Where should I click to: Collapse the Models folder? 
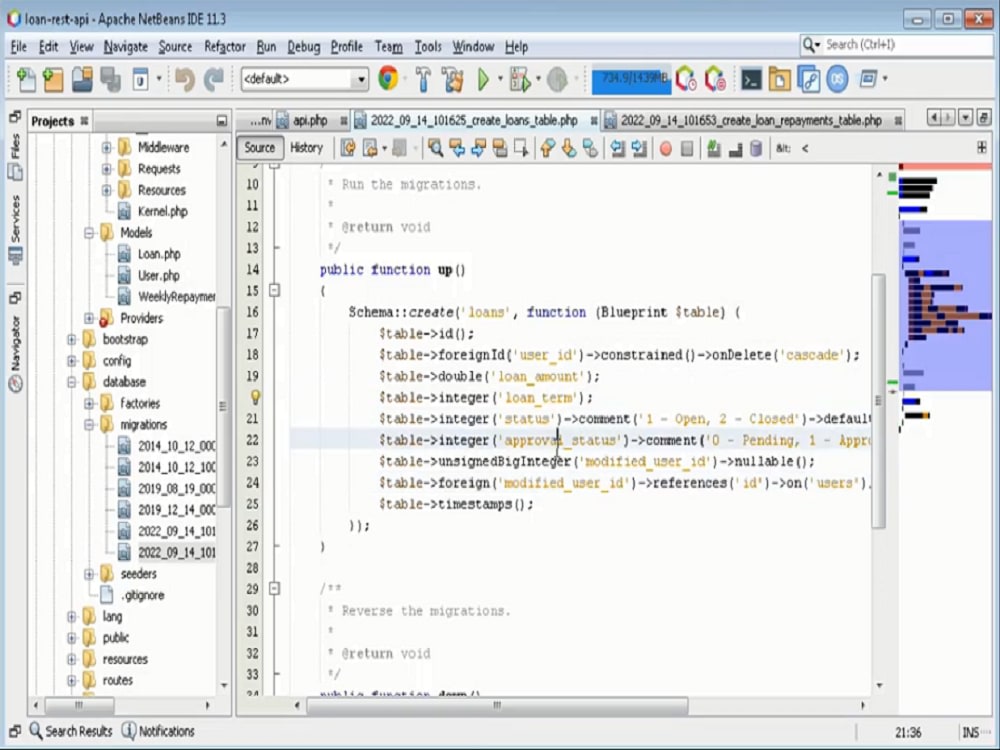click(x=89, y=233)
